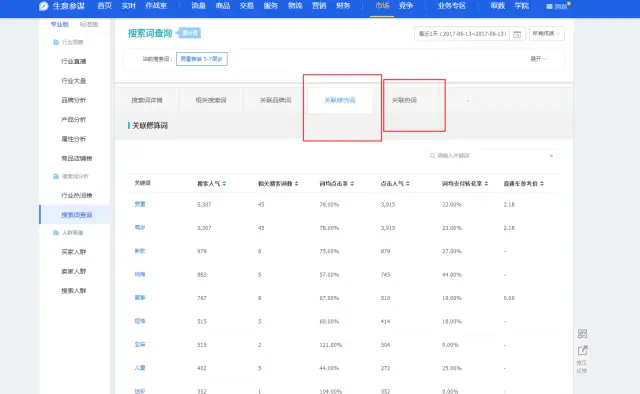
Task: Sort by 相关搜索词数 column arrows
Action: coord(297,184)
